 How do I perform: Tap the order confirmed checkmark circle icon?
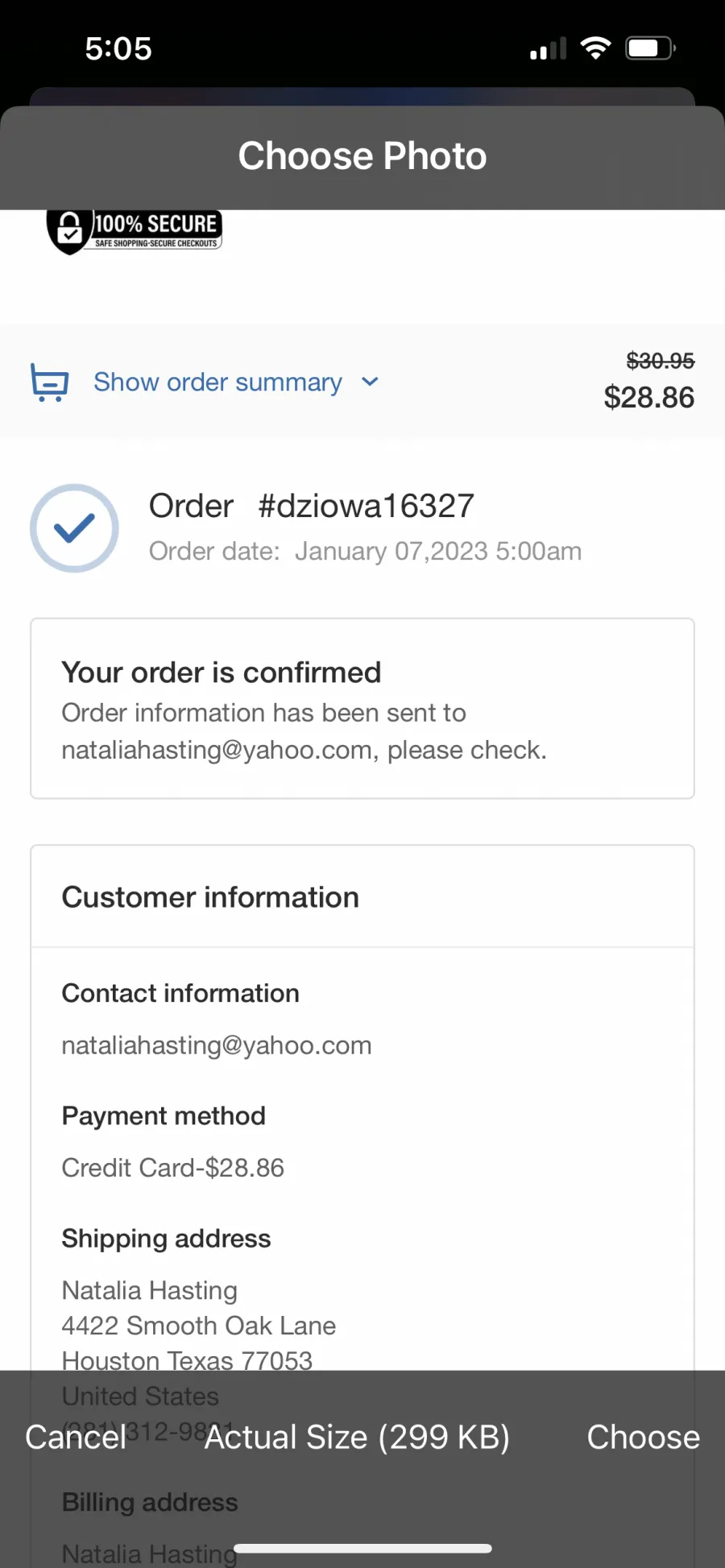74,528
